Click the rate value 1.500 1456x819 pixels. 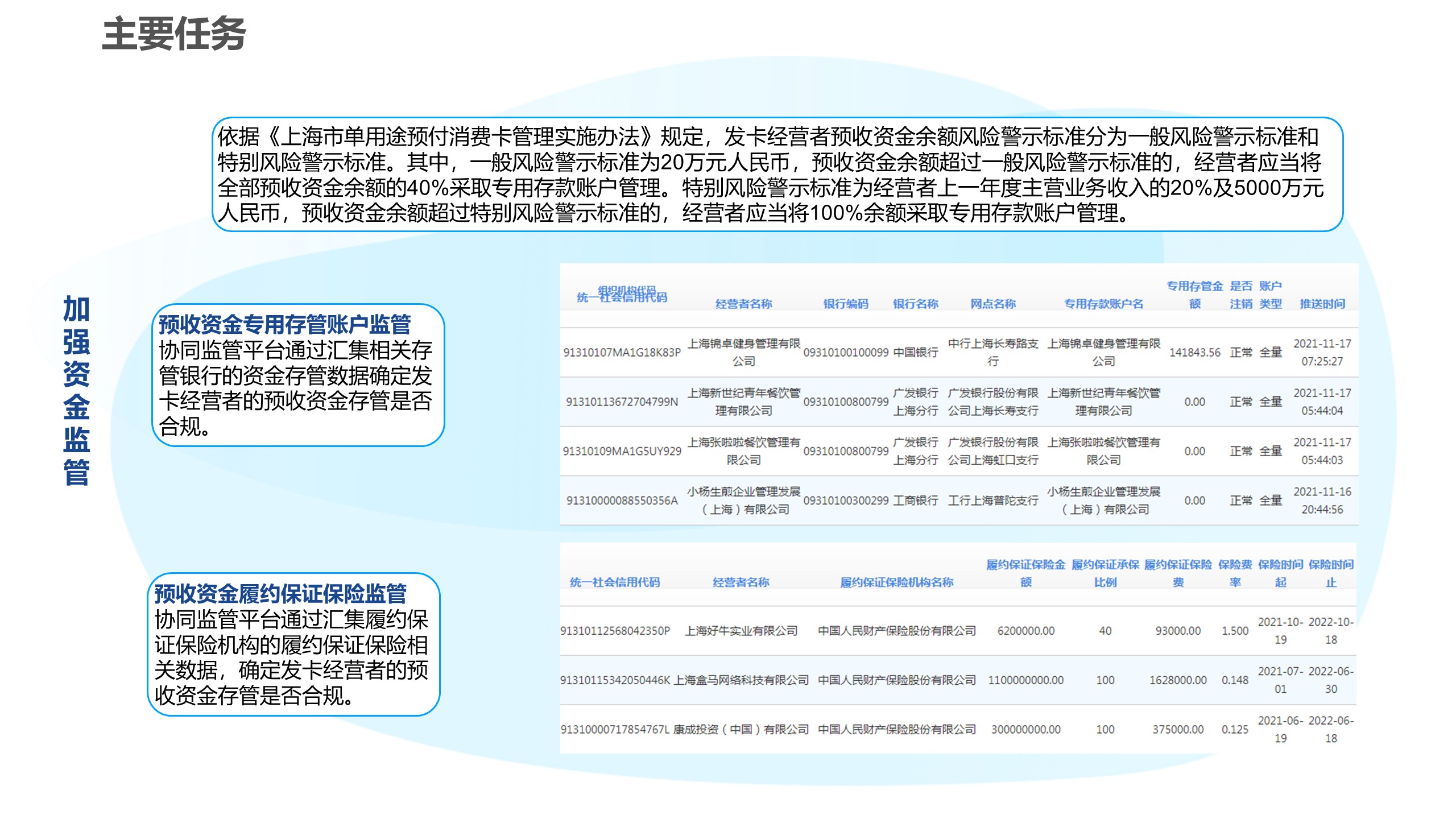tap(1235, 631)
